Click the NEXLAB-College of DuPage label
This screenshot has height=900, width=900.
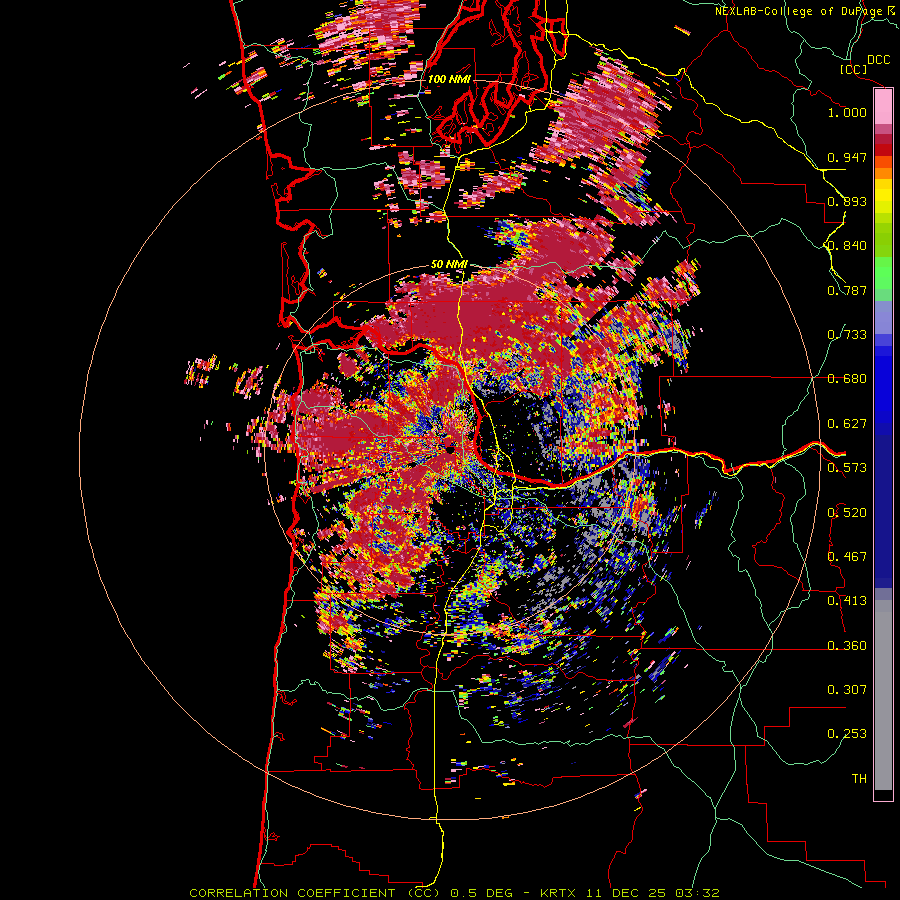click(799, 11)
